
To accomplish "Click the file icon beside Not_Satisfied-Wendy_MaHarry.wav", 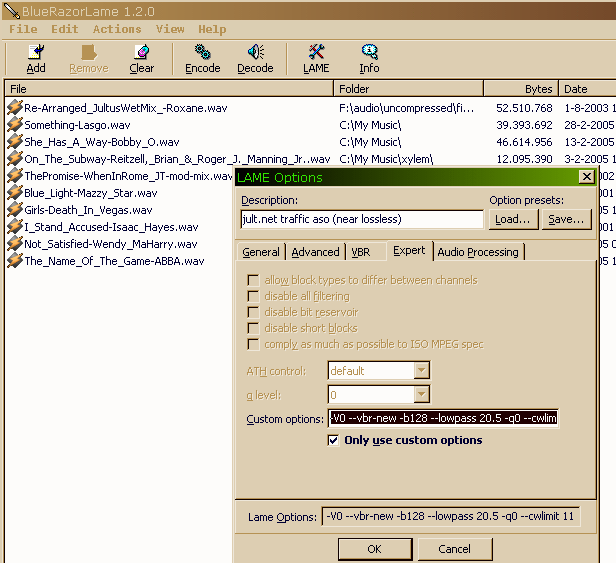I will pyautogui.click(x=15, y=244).
